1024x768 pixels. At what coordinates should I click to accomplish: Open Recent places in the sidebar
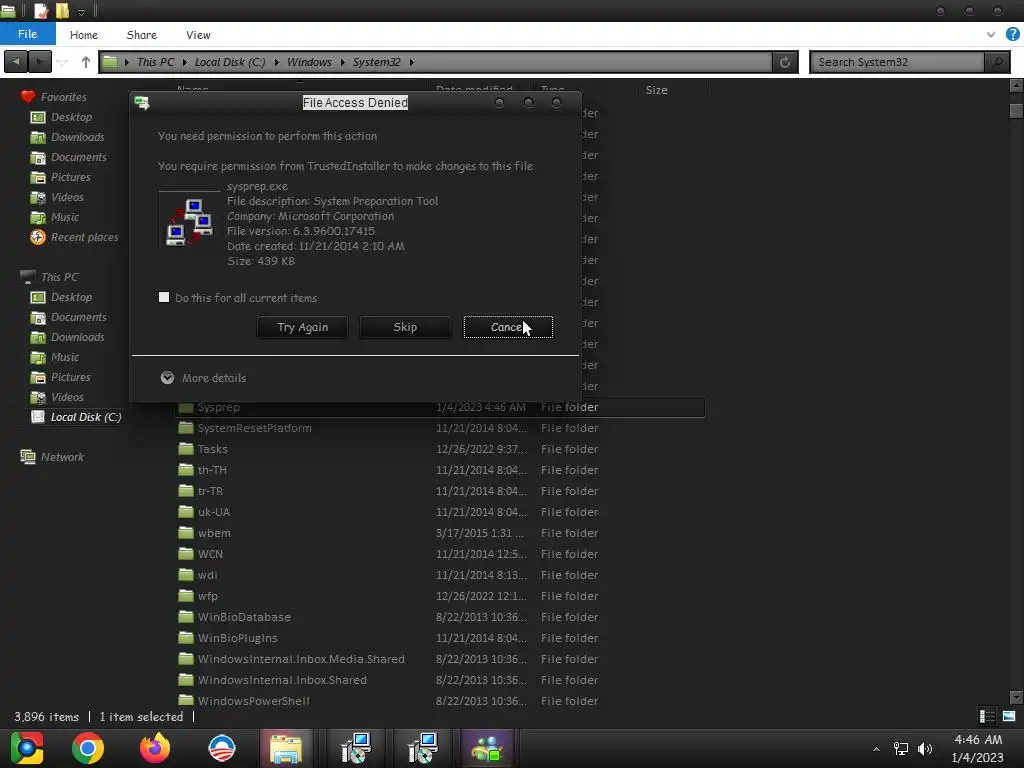[84, 237]
